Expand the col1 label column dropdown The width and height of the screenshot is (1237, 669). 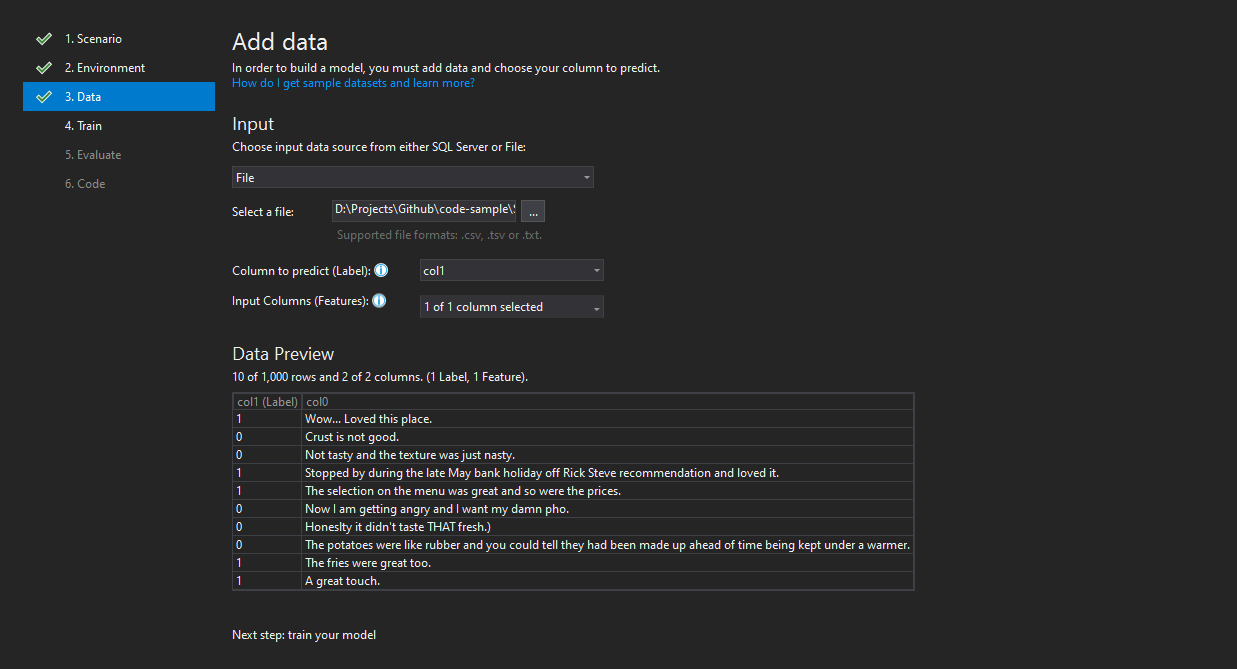[x=511, y=271]
